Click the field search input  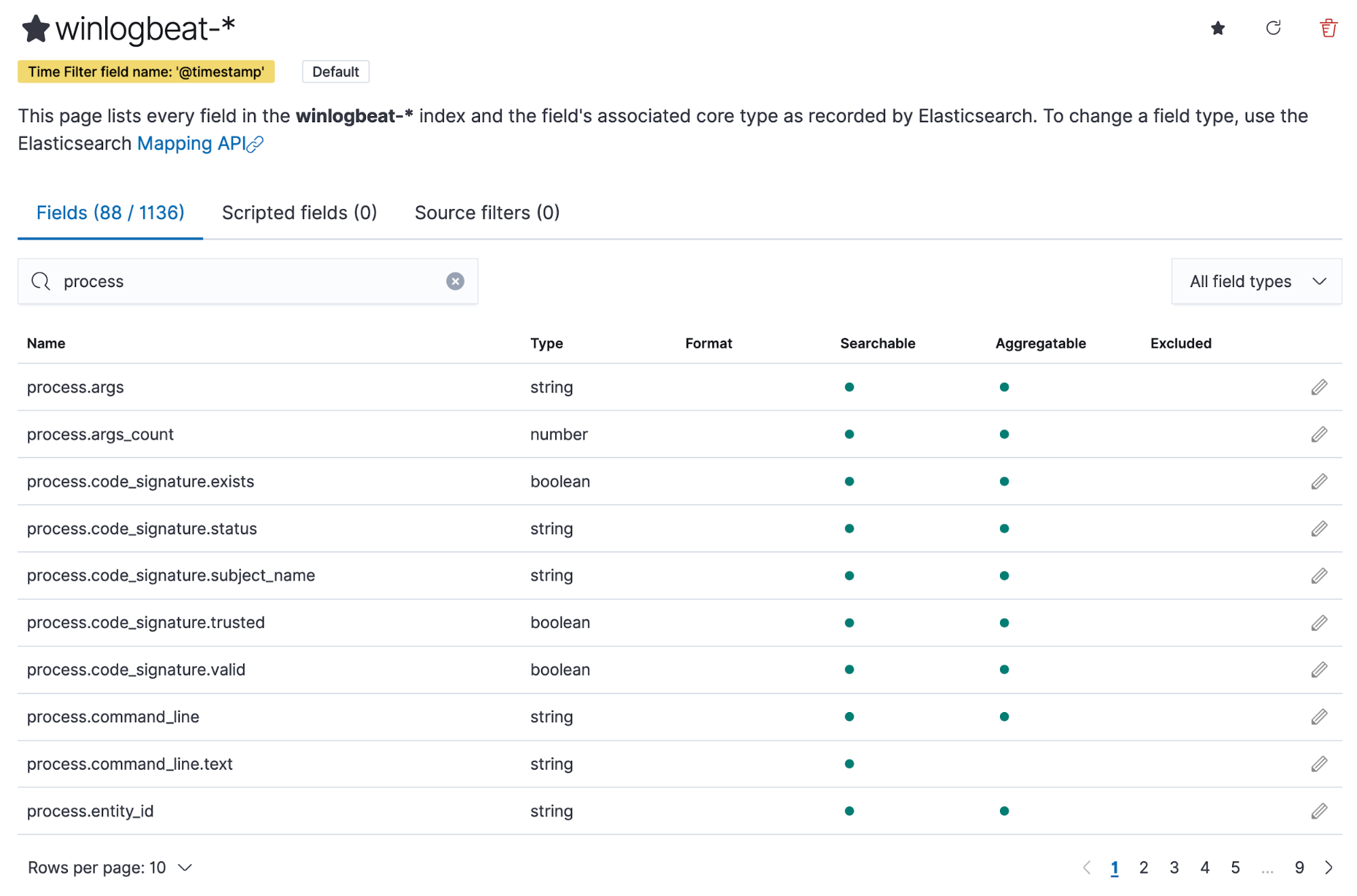click(x=248, y=281)
